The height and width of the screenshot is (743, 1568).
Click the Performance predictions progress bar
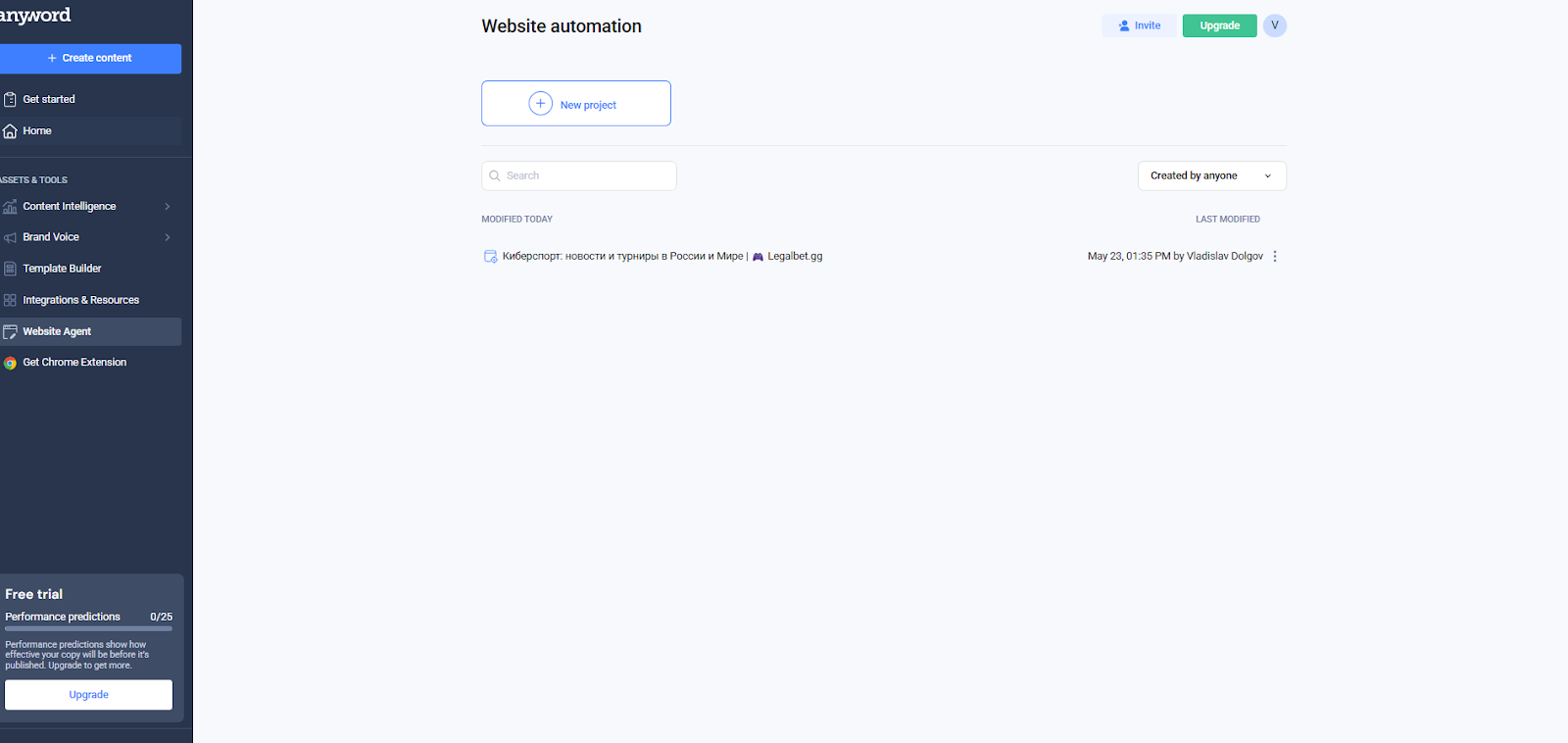pos(88,628)
